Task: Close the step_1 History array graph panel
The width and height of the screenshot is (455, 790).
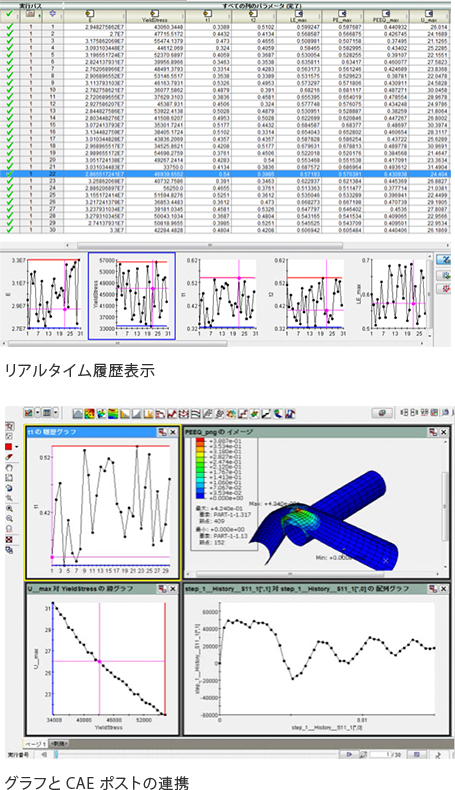Action: pos(443,588)
